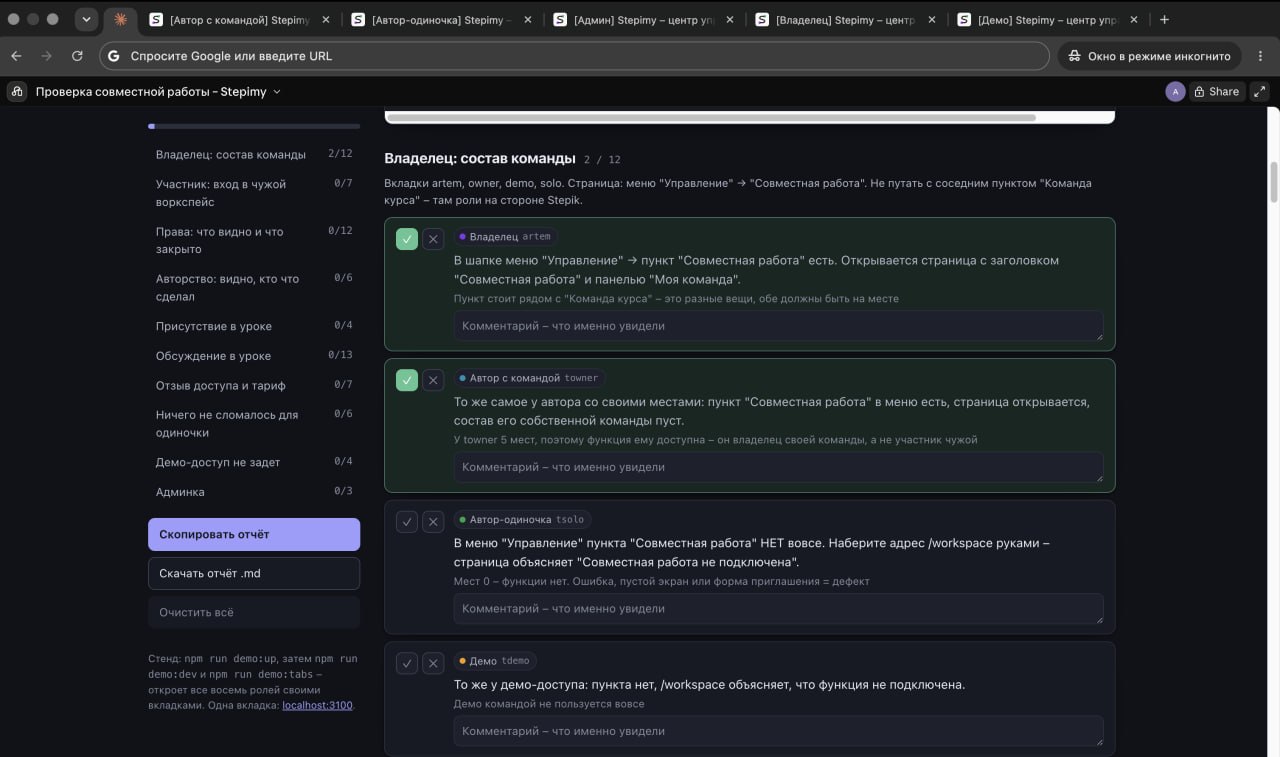Click the Скопировать отчёт button
The height and width of the screenshot is (757, 1280).
(254, 534)
